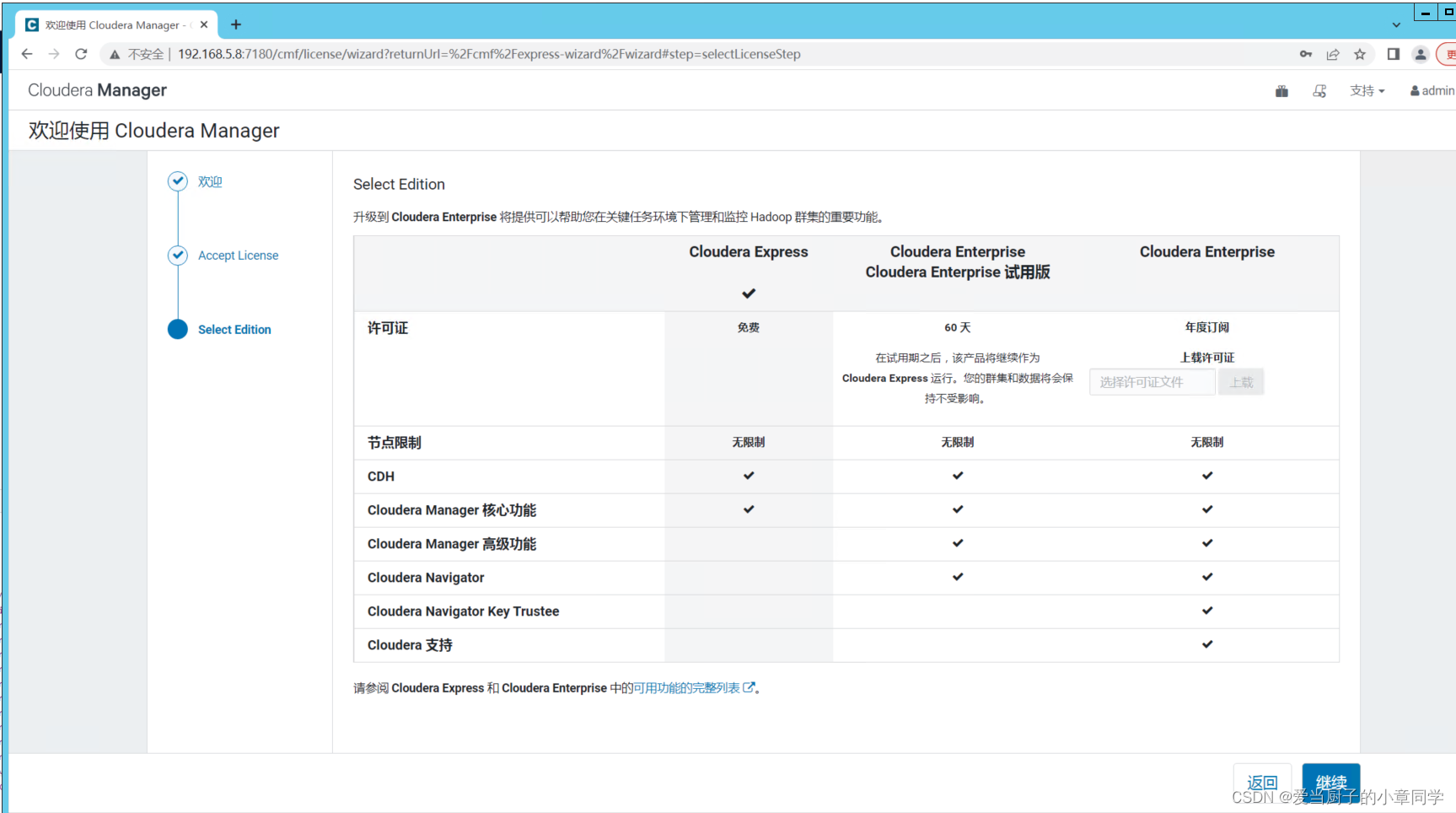This screenshot has width=1456, height=813.
Task: Open saved passwords key icon
Action: (x=1306, y=54)
